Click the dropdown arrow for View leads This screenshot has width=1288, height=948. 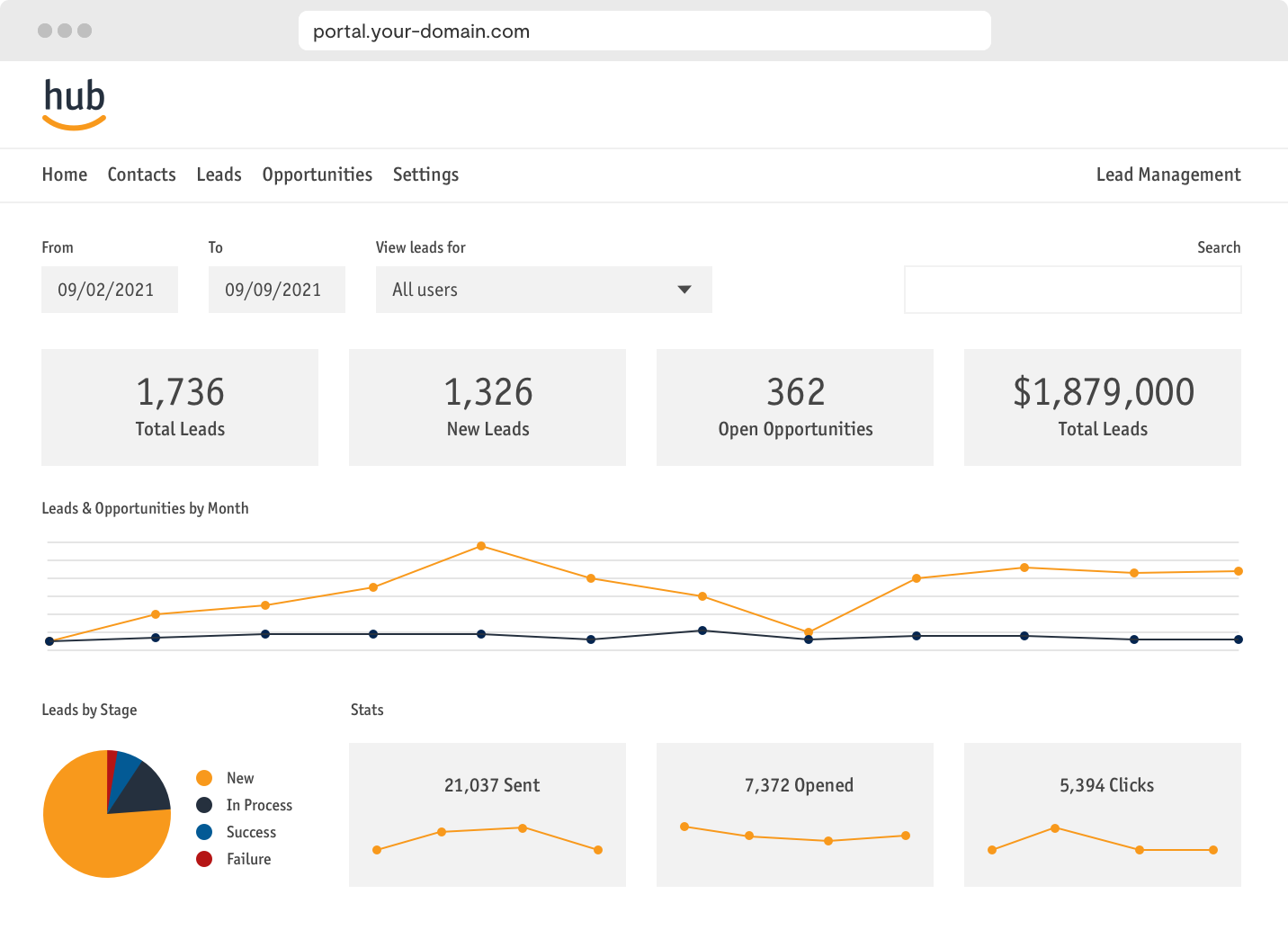684,290
